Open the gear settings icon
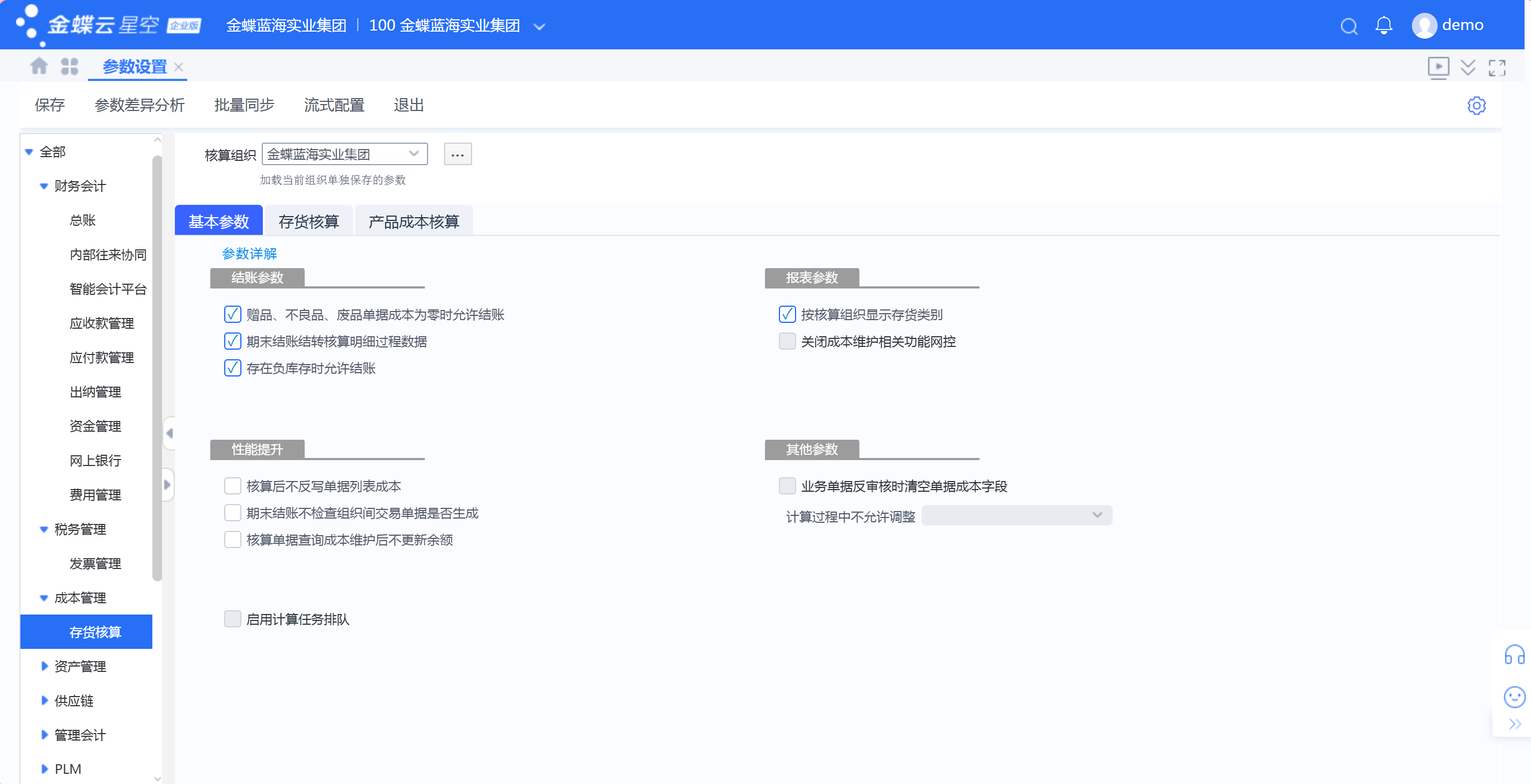The width and height of the screenshot is (1531, 784). [1476, 105]
